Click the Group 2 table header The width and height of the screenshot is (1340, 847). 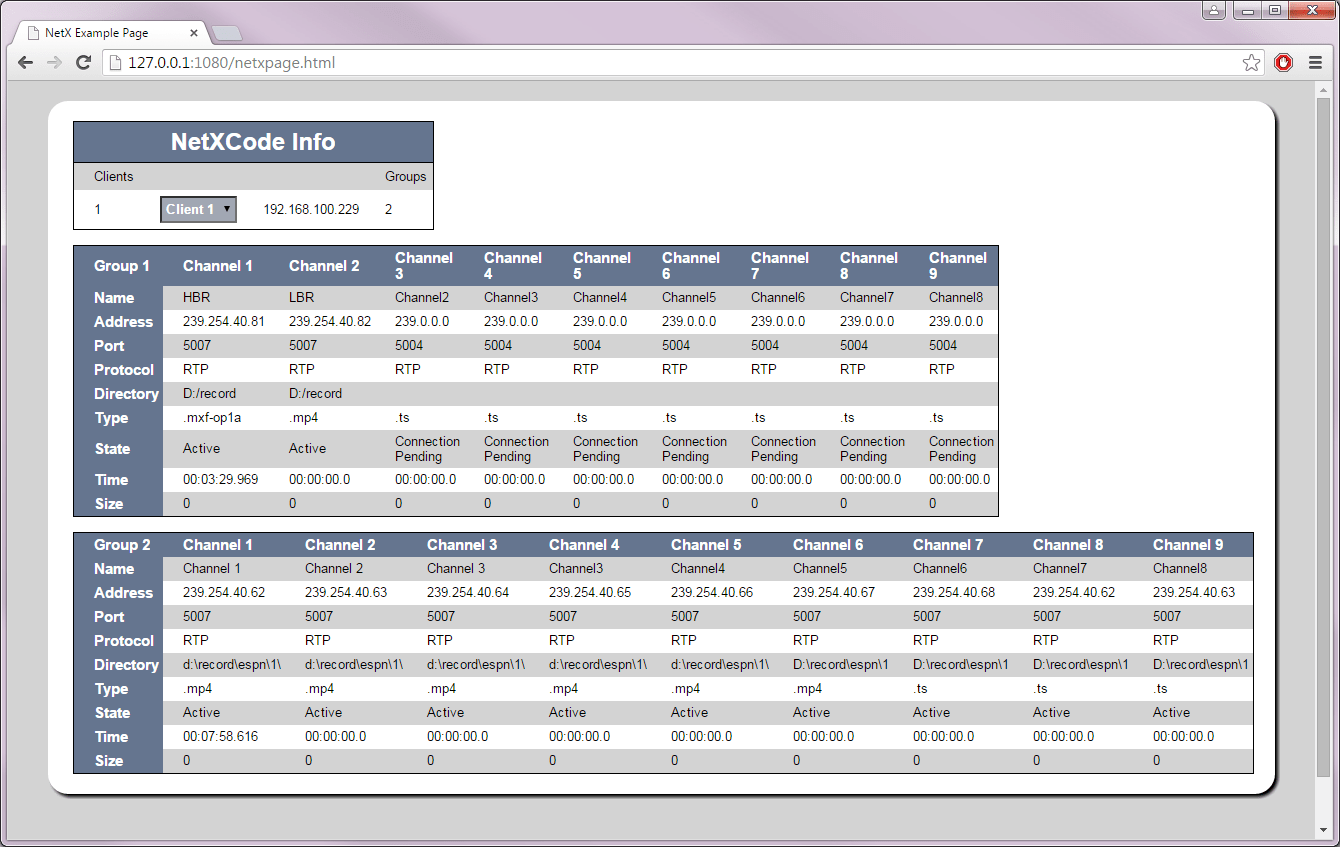coord(122,545)
